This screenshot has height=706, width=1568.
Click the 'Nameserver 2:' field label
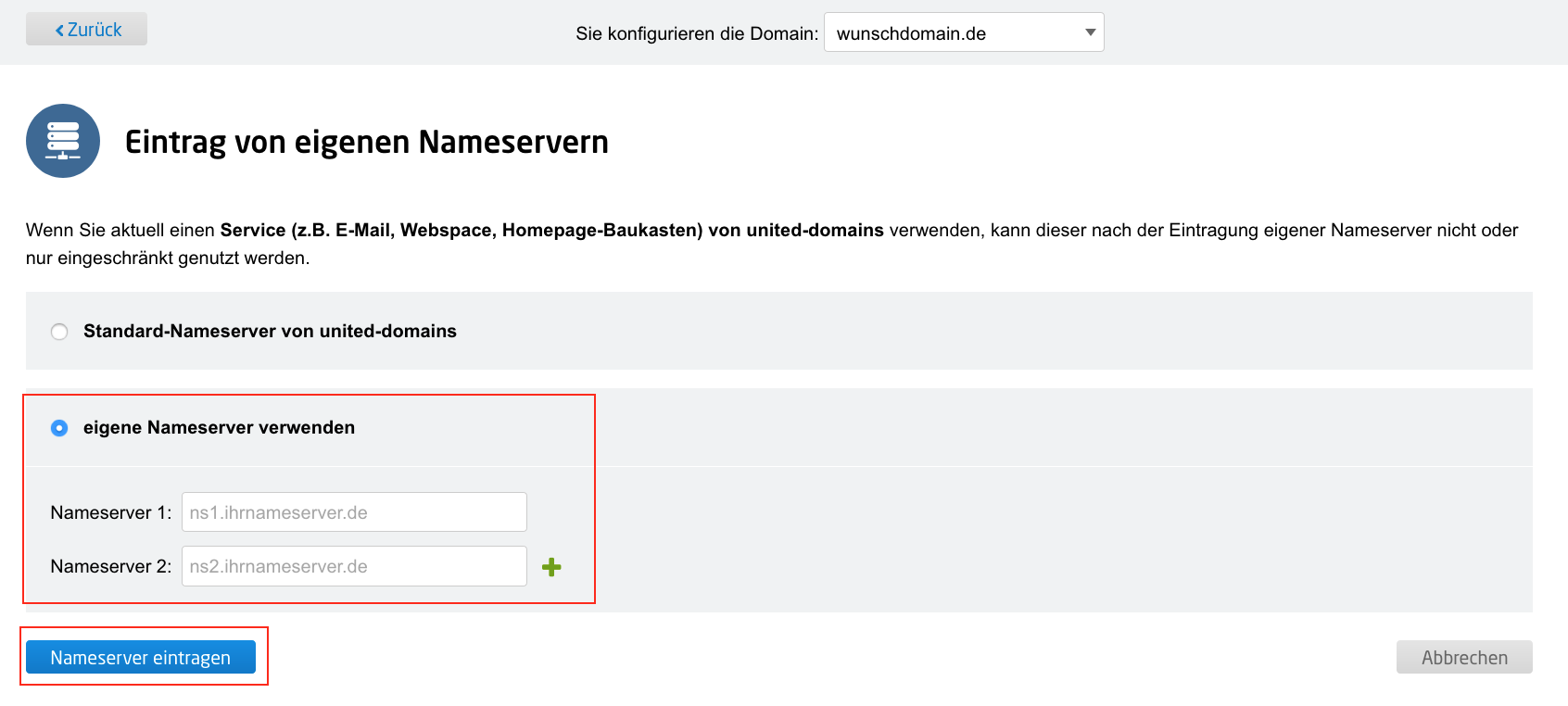[x=111, y=566]
